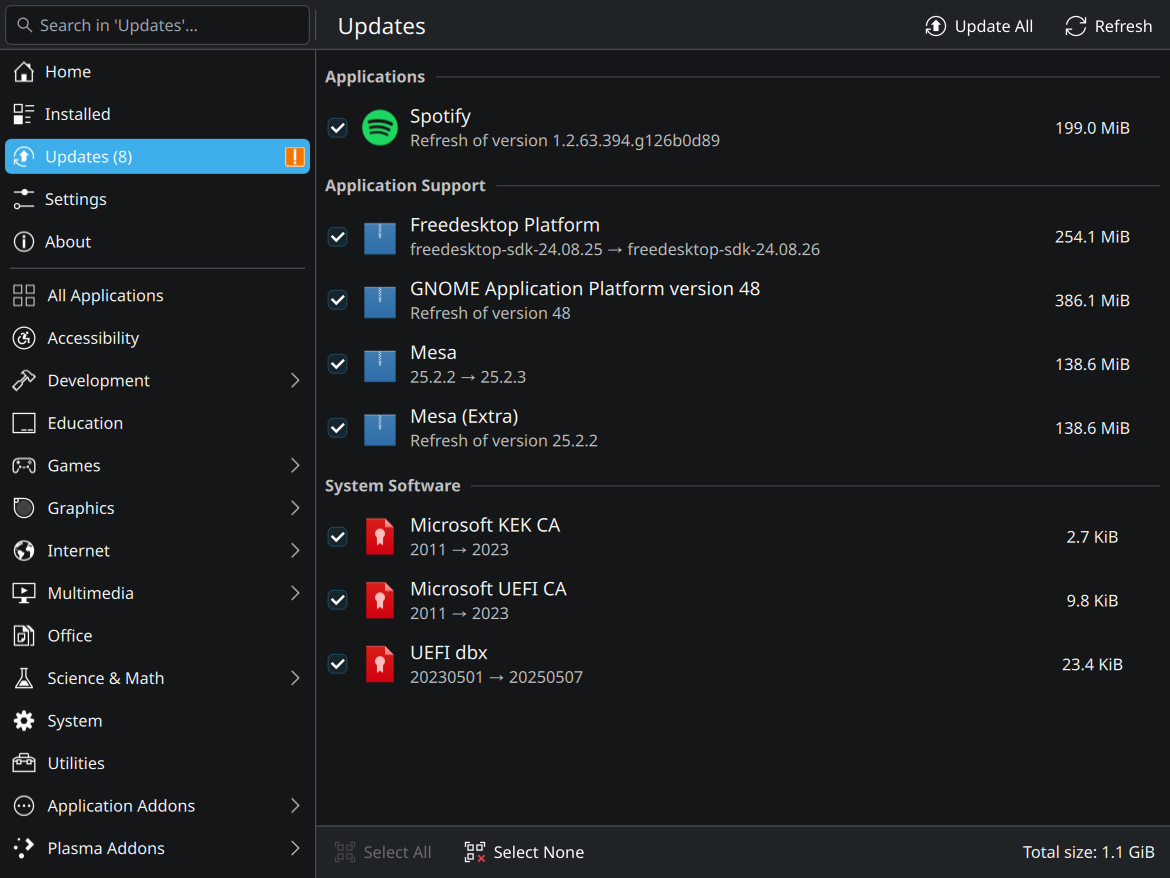
Task: Uncheck the GNOME Application Platform checkbox
Action: tap(338, 301)
